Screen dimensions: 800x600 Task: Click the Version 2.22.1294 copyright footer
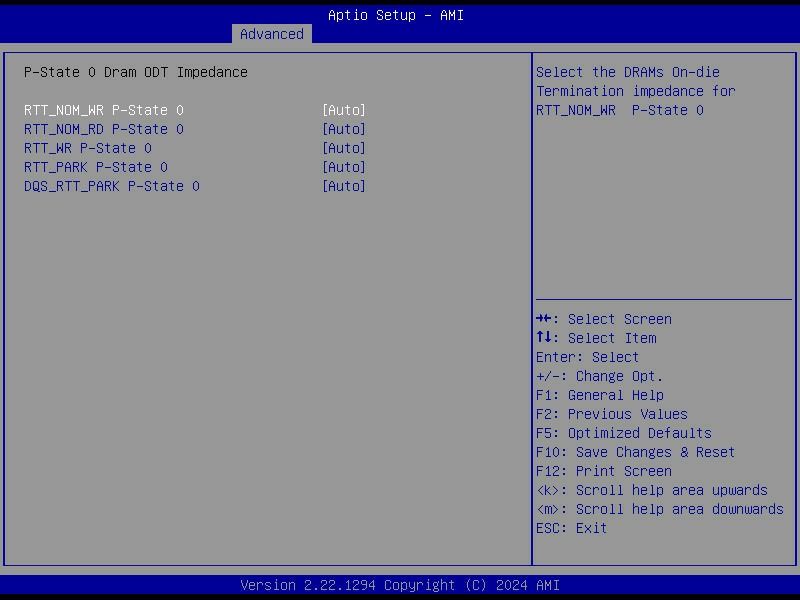tap(400, 585)
